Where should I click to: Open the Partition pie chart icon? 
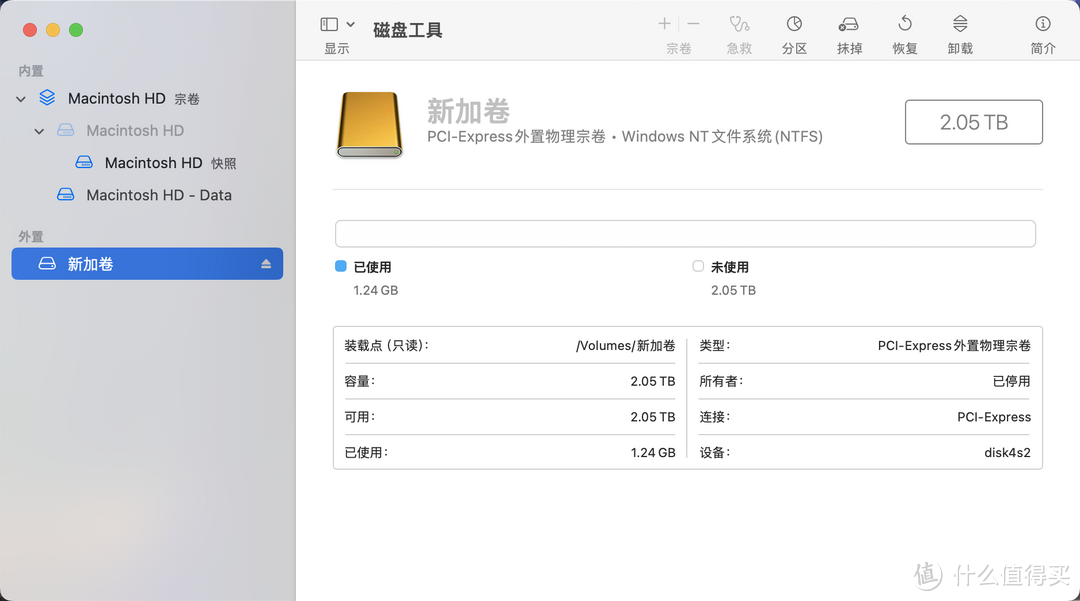pyautogui.click(x=794, y=24)
